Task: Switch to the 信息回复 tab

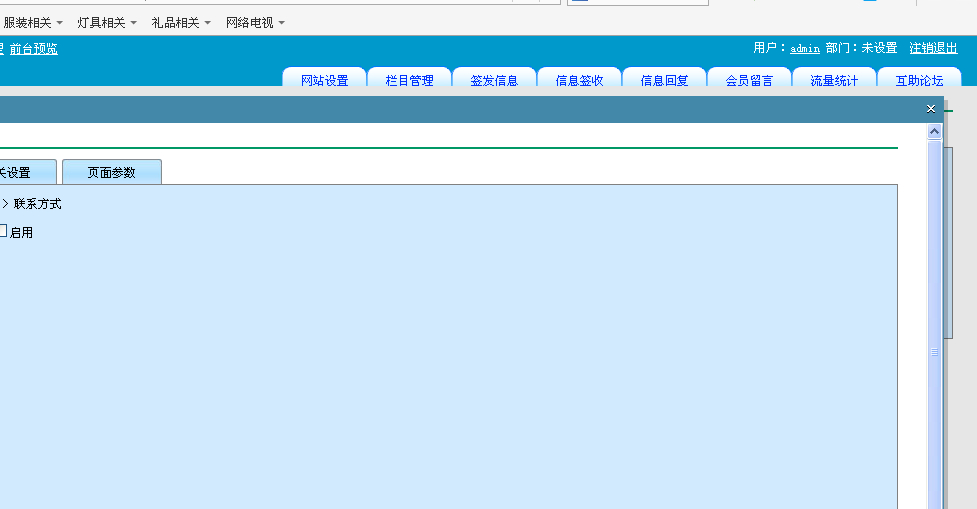Action: [665, 80]
